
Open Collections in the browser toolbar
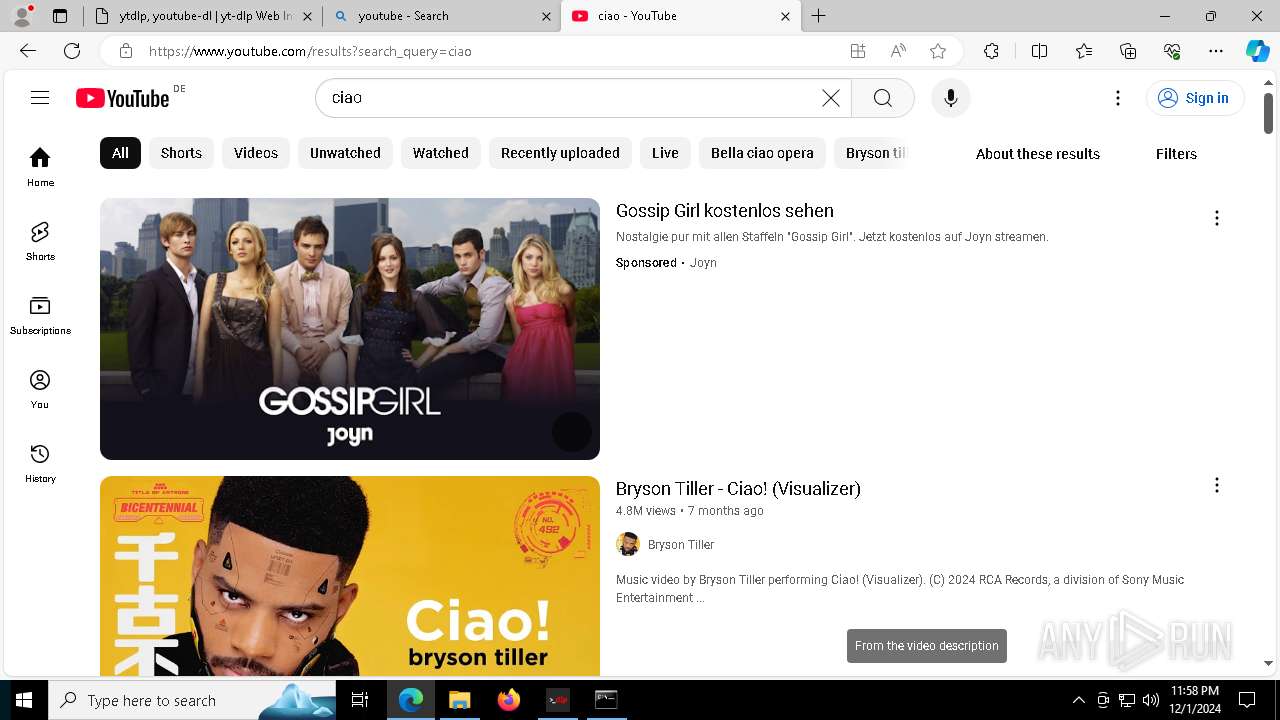point(1128,51)
